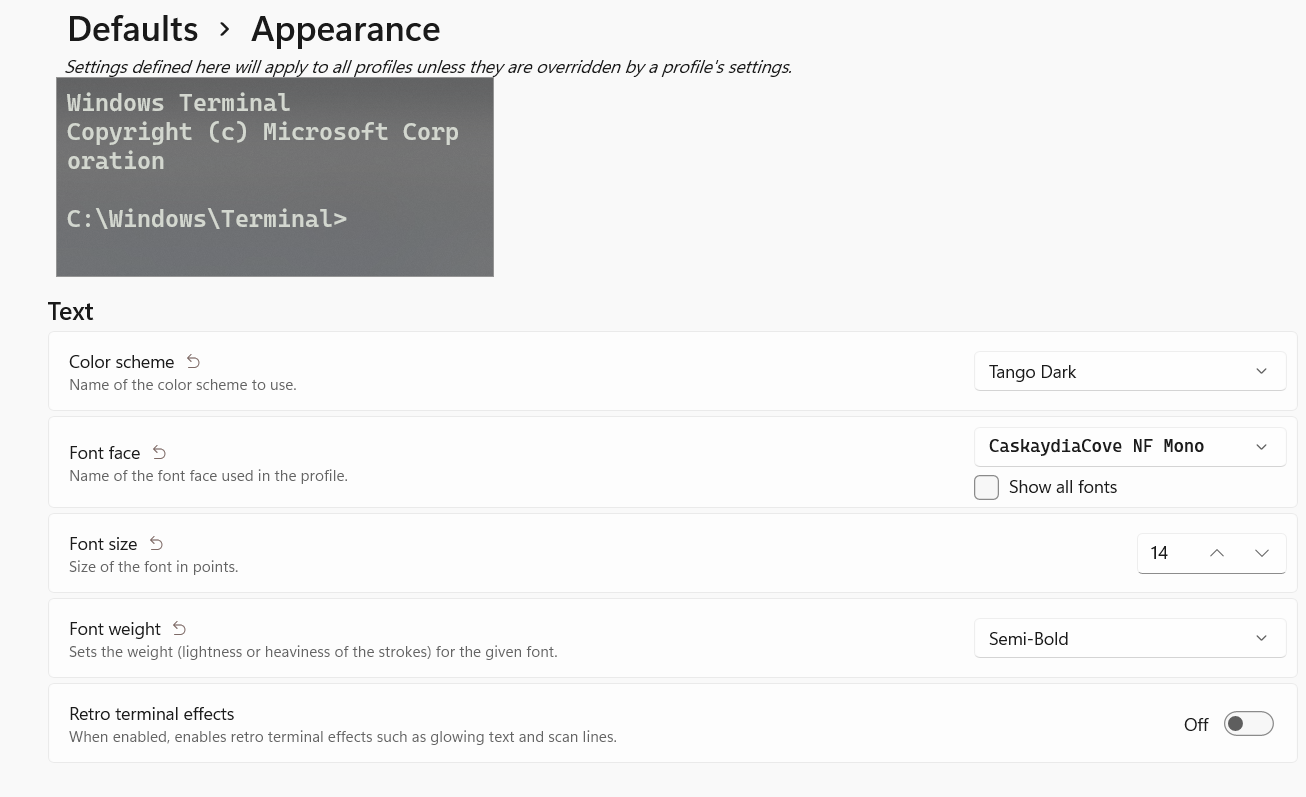
Task: Click the Text section heading
Action: pyautogui.click(x=70, y=311)
